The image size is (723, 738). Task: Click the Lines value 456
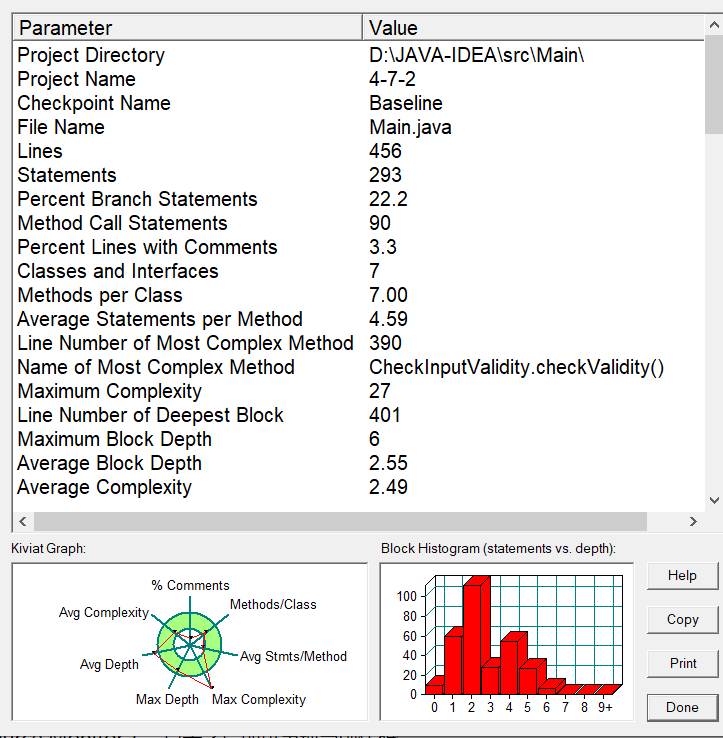[x=385, y=151]
